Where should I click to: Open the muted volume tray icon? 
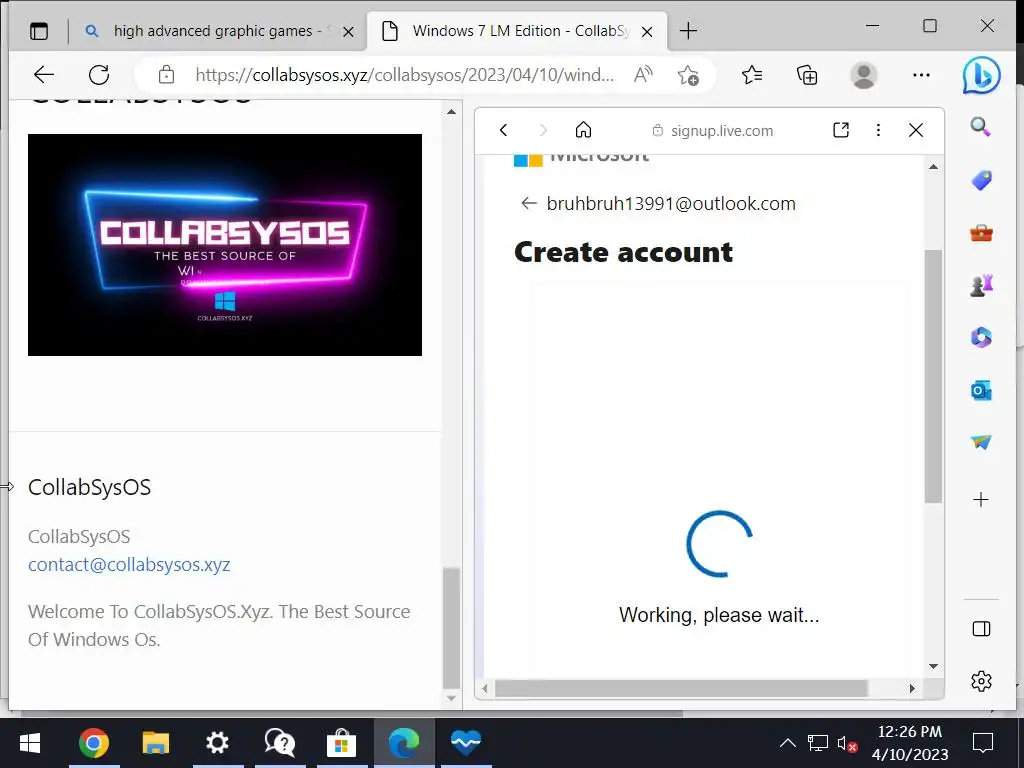[x=847, y=743]
